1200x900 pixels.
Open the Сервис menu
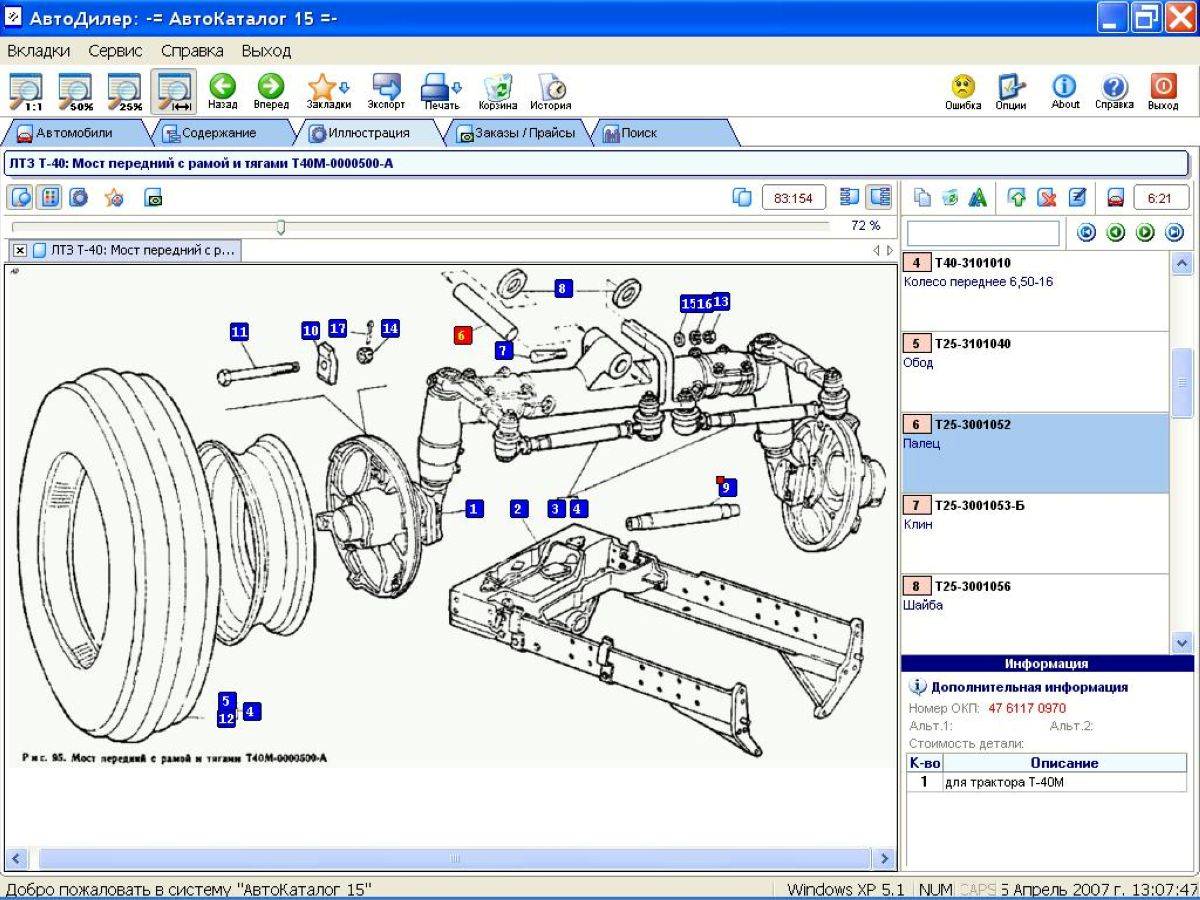[x=115, y=50]
